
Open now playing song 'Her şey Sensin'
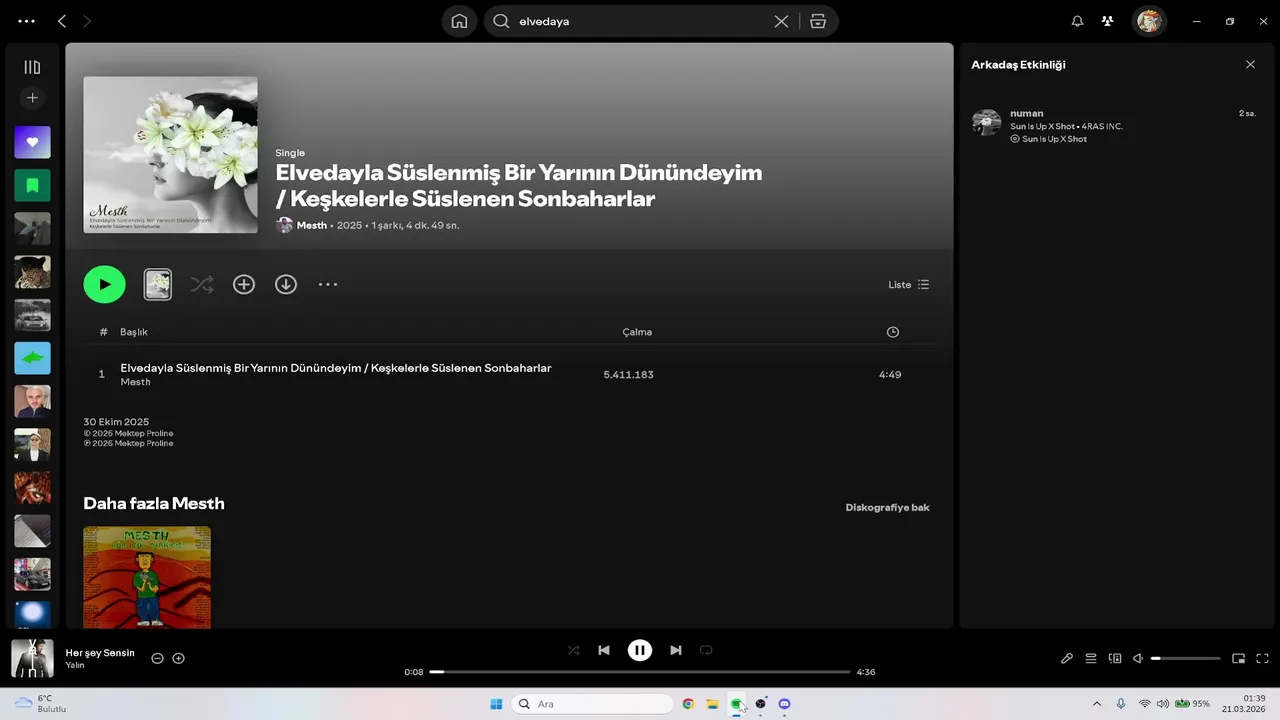click(100, 653)
